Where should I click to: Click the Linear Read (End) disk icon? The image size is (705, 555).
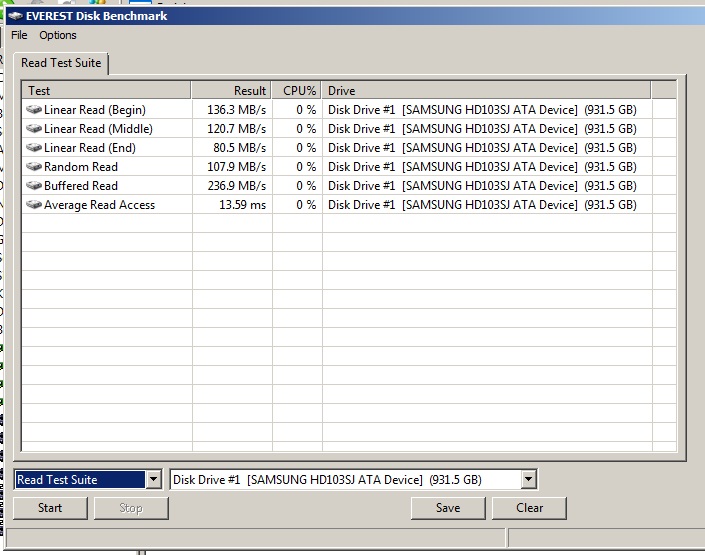(x=34, y=148)
